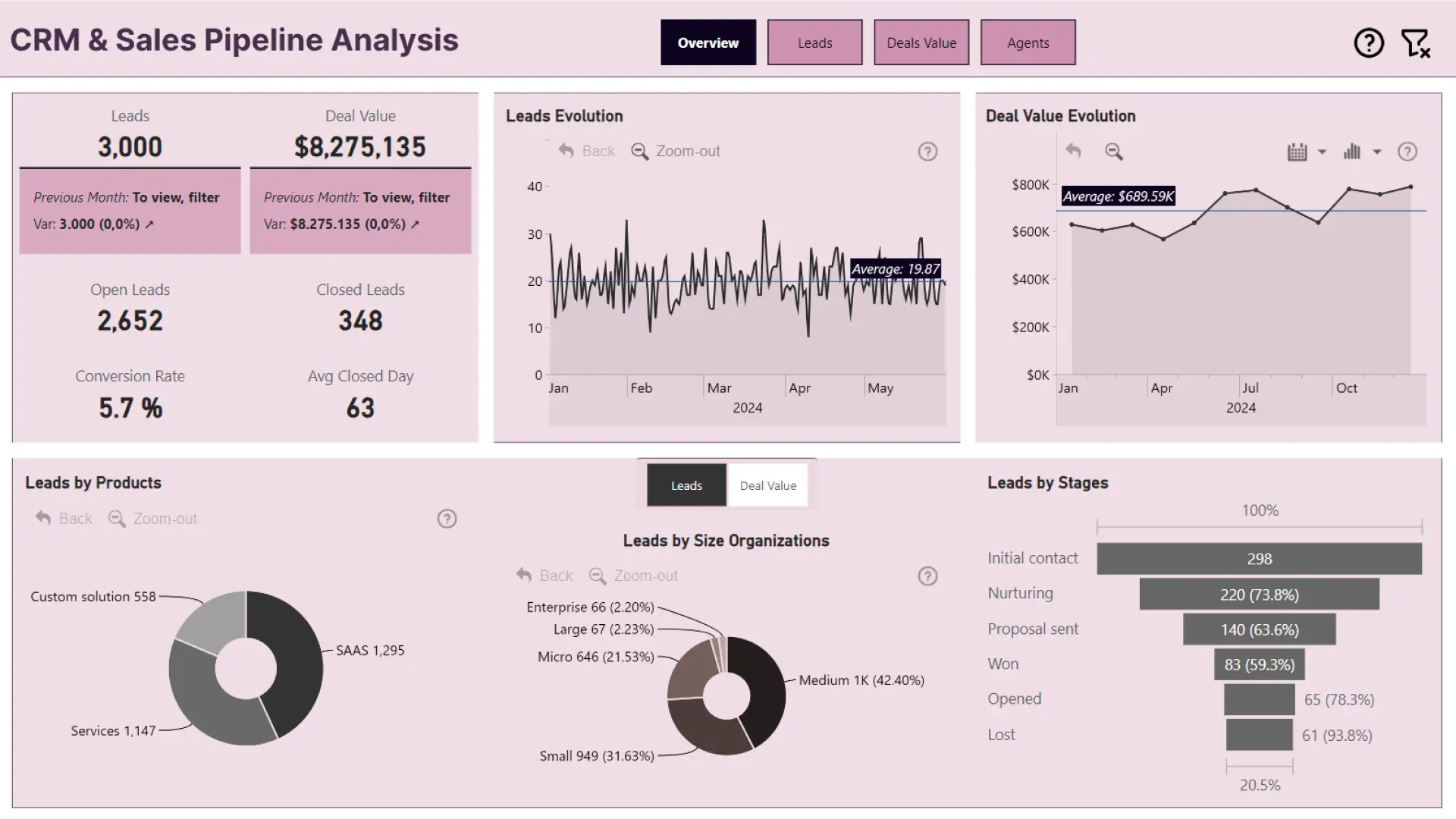The width and height of the screenshot is (1456, 819).
Task: Select Won funnel bar 83 (59.3%)
Action: point(1260,664)
